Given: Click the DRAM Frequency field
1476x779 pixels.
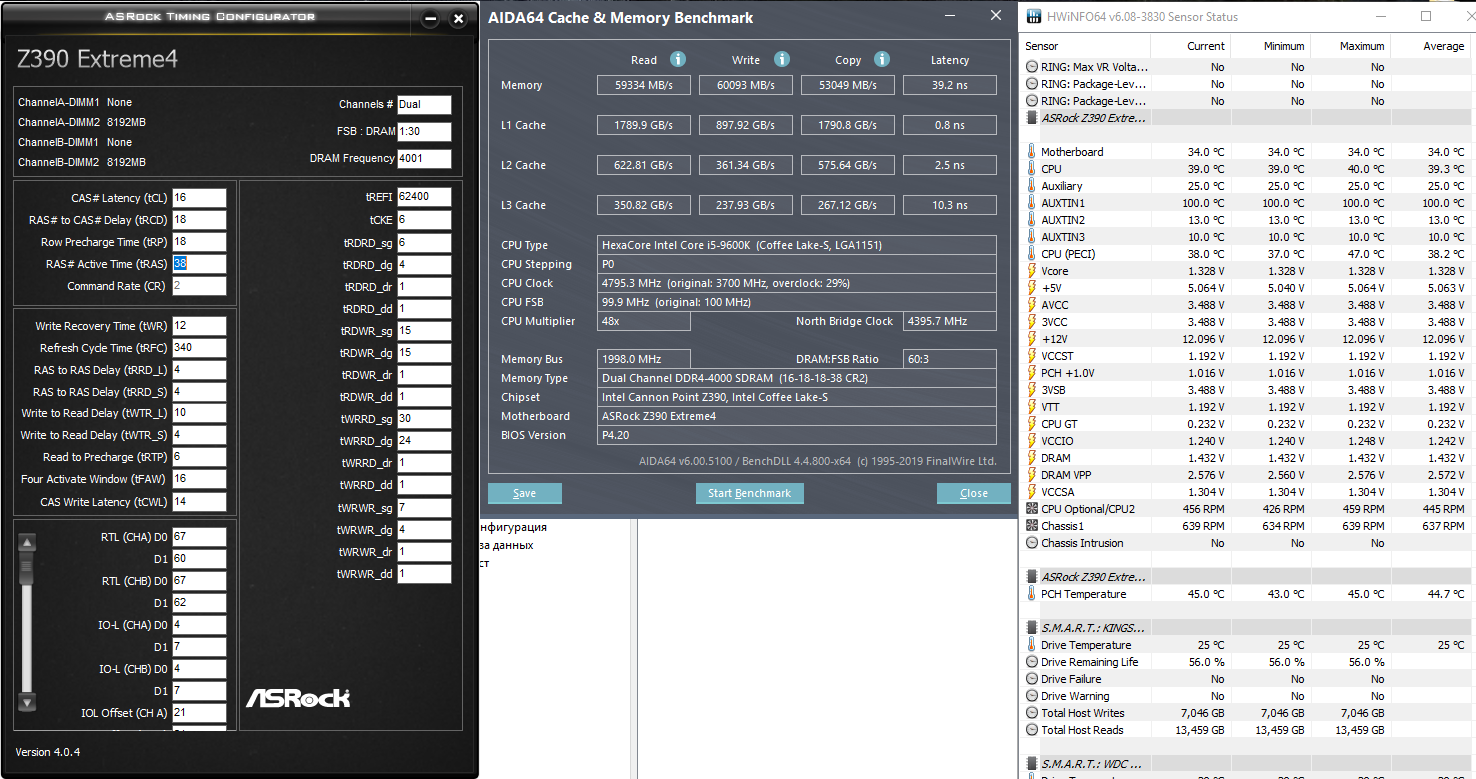Looking at the screenshot, I should pos(424,159).
